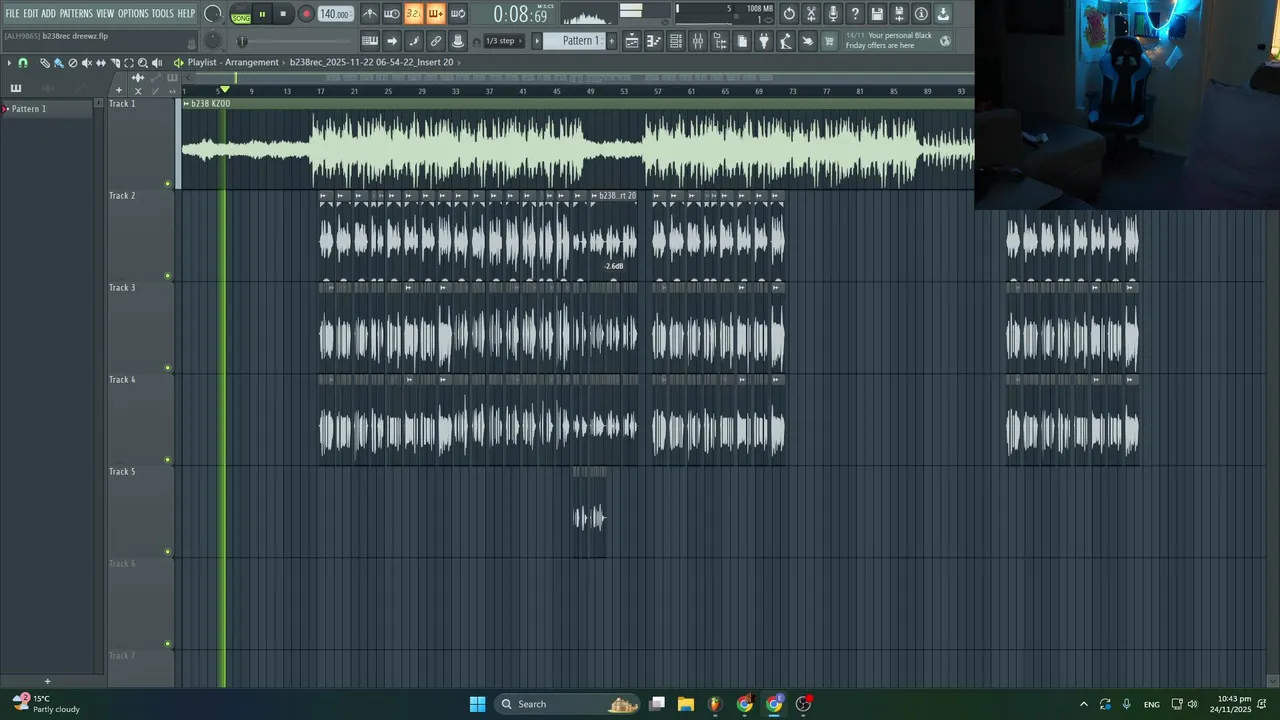The width and height of the screenshot is (1280, 720).
Task: Toggle auto-scroll arrow button
Action: (x=392, y=41)
